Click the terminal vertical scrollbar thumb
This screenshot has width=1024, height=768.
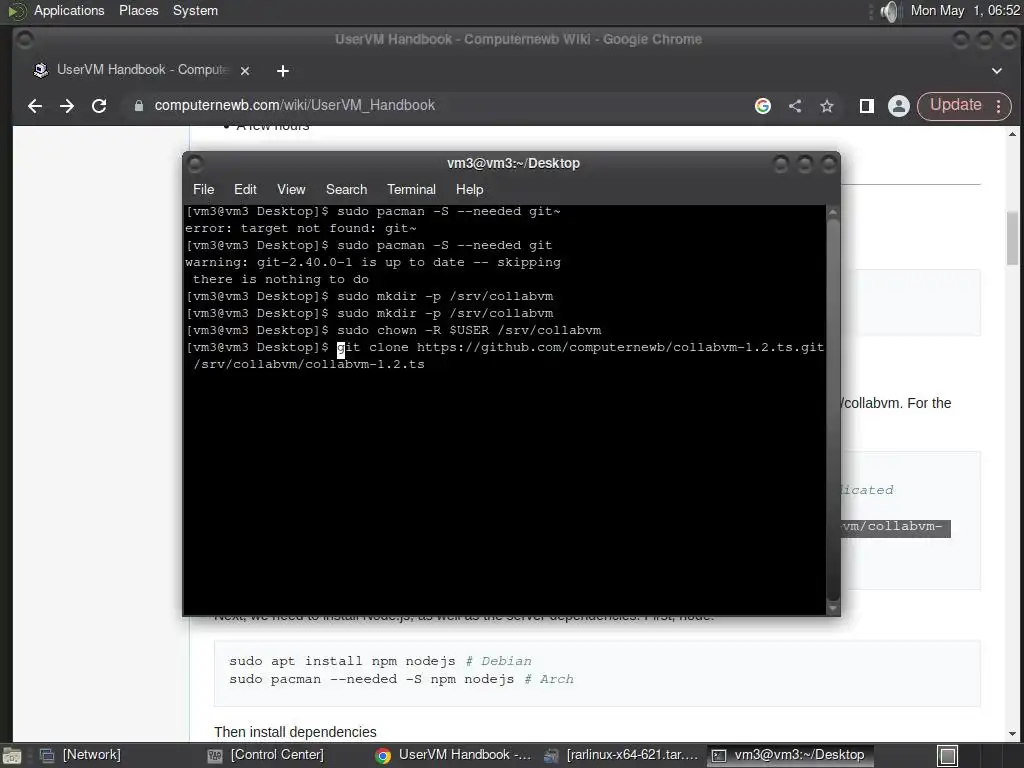tap(833, 409)
